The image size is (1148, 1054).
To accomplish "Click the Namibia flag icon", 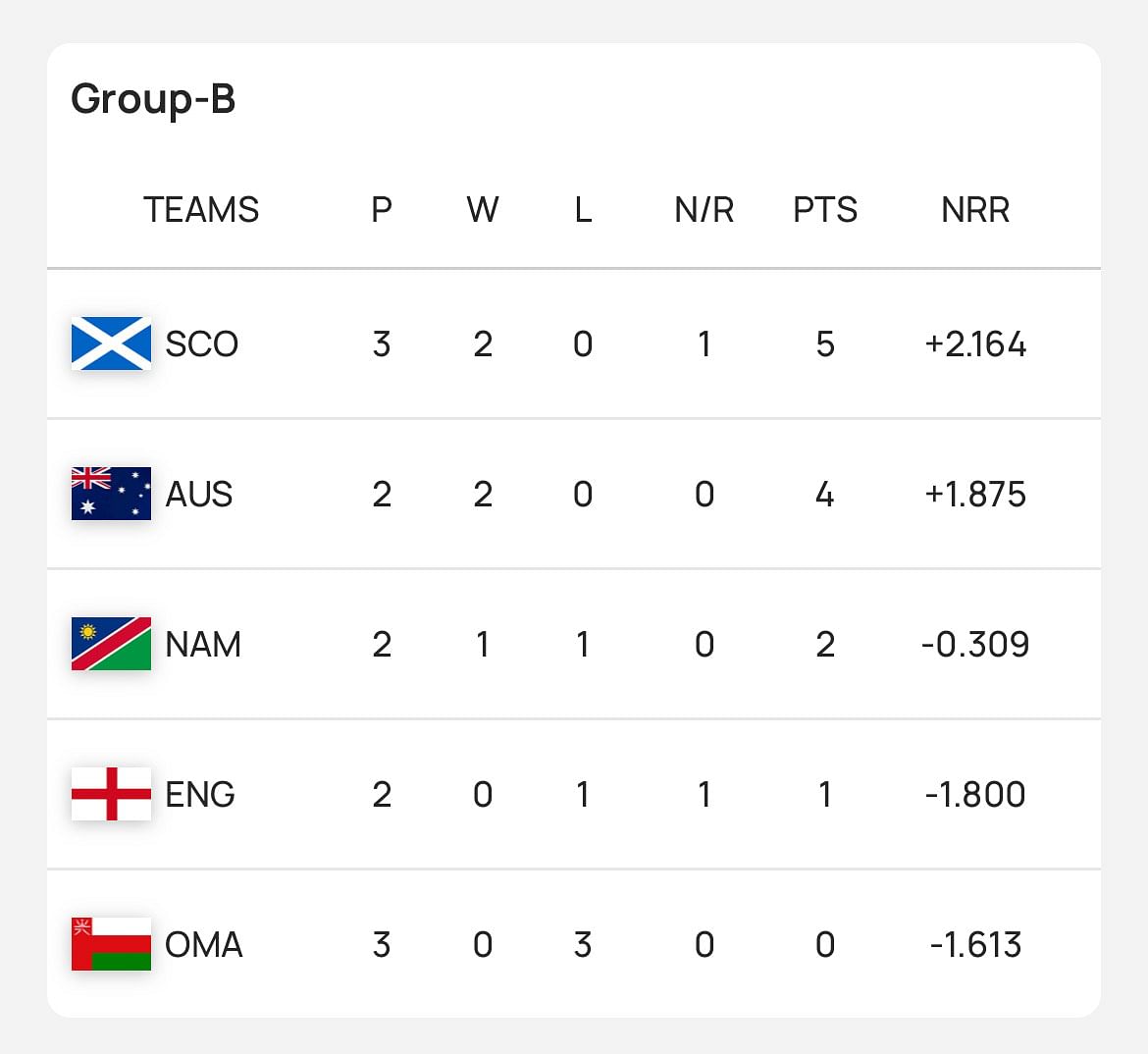I will click(x=111, y=644).
